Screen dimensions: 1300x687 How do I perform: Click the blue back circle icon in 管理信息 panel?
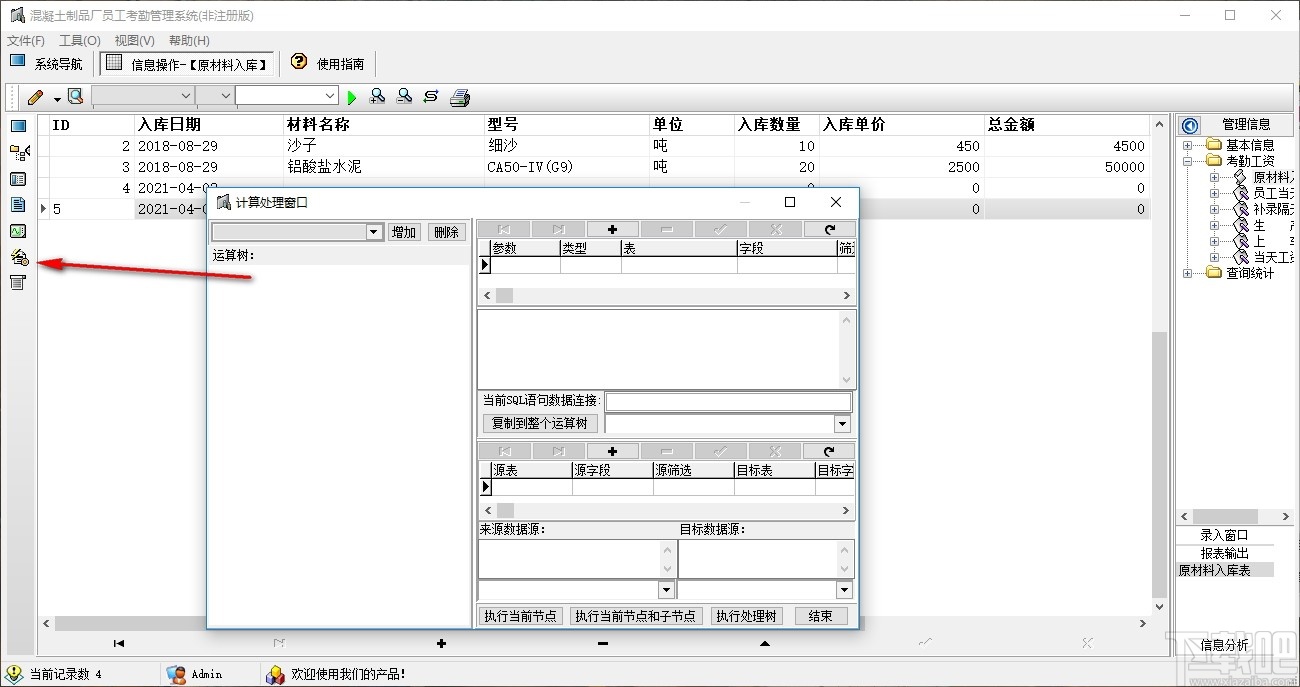[1190, 125]
